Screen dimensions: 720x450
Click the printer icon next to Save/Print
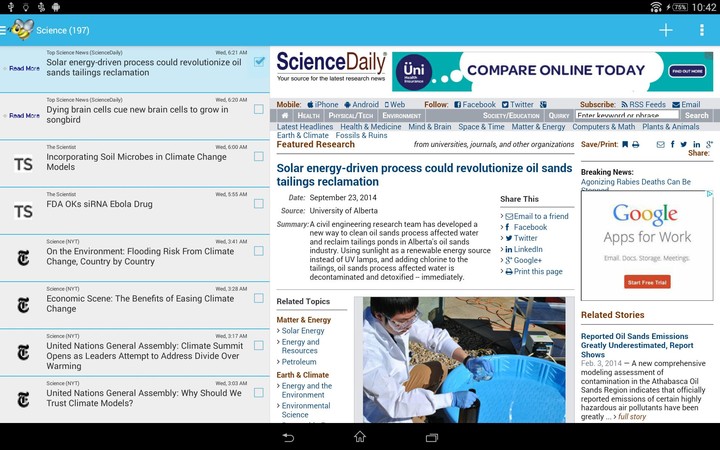coord(636,145)
